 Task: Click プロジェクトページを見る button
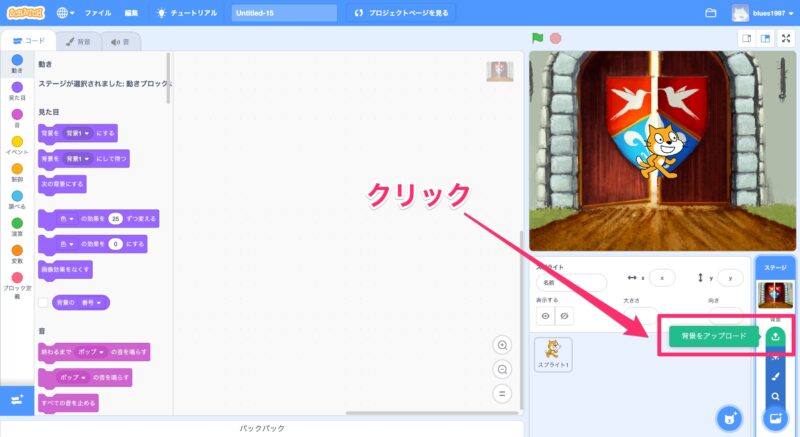401,13
